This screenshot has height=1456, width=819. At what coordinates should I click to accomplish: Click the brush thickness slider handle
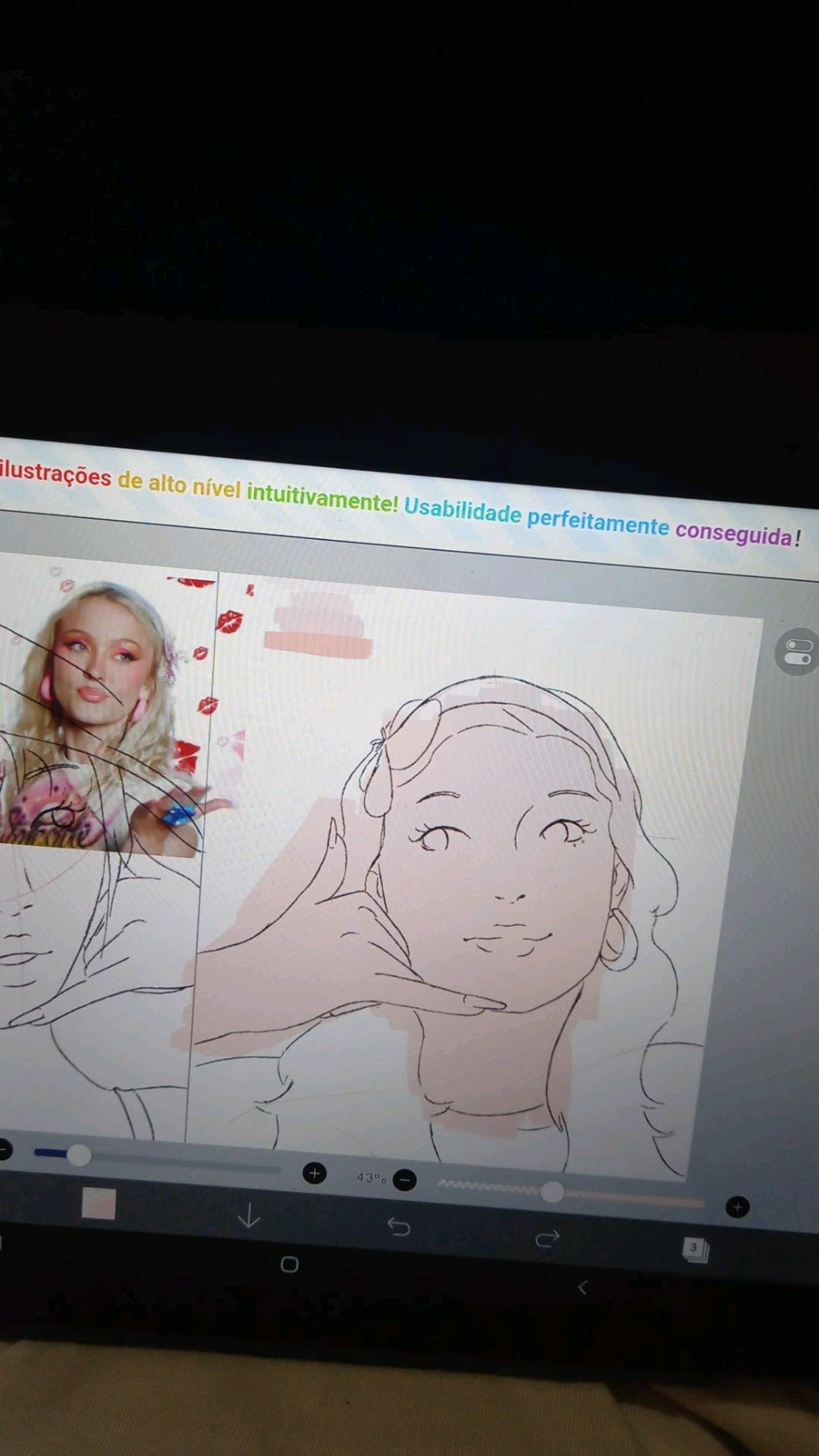(x=79, y=1155)
